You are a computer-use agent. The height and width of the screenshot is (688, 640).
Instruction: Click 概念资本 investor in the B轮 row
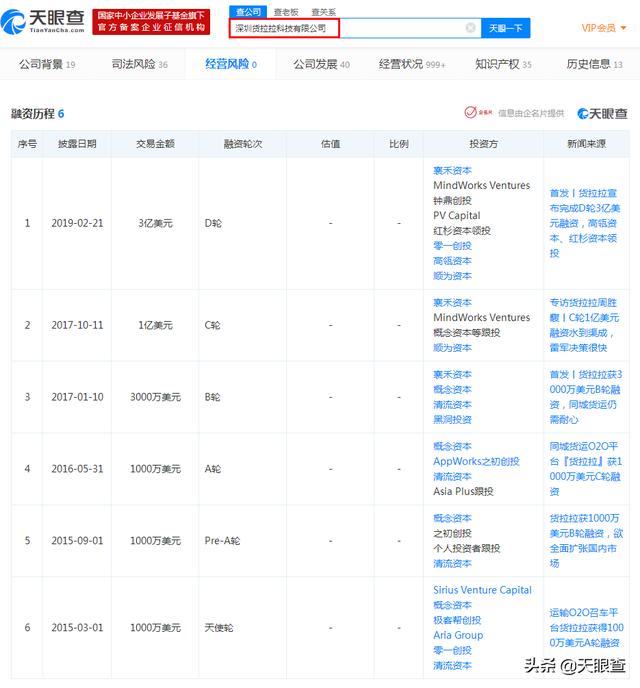(x=452, y=389)
